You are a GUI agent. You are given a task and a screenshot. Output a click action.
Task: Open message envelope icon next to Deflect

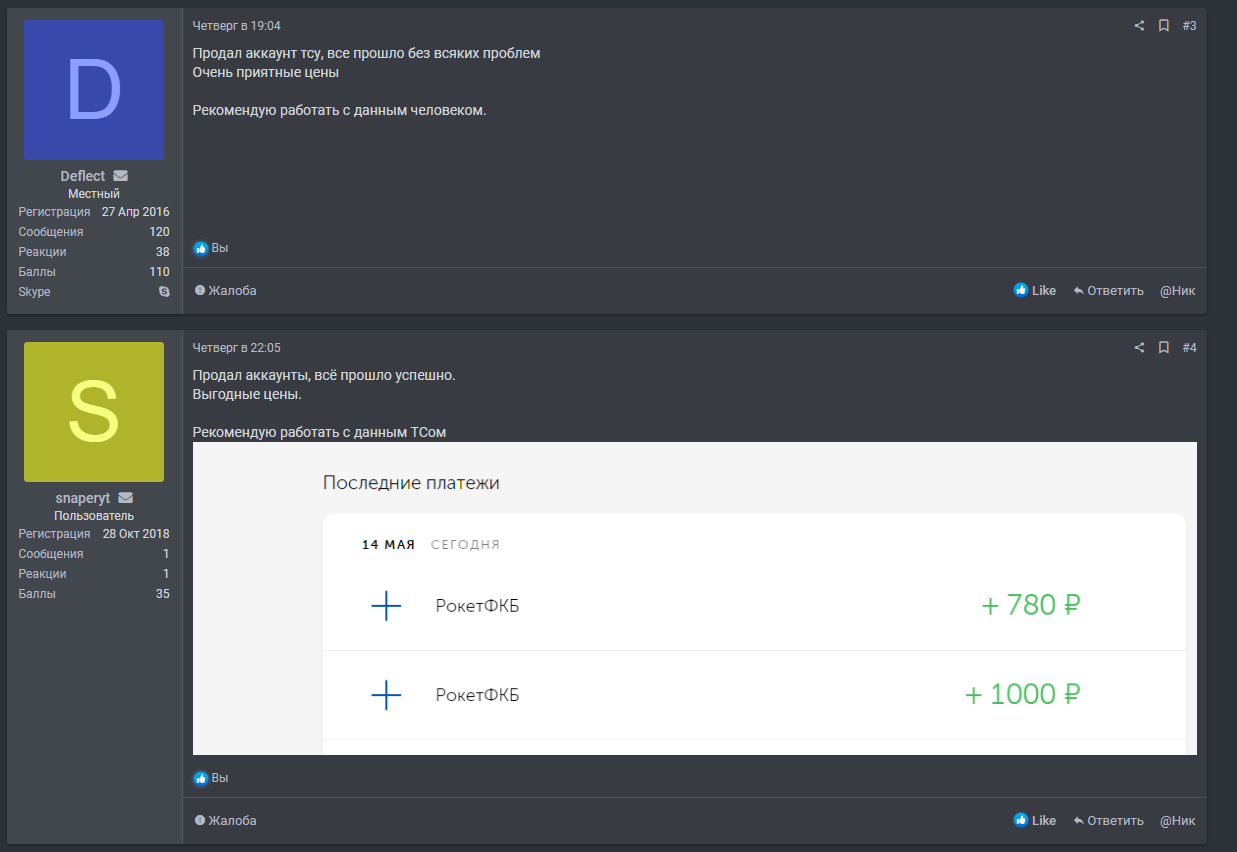121,176
